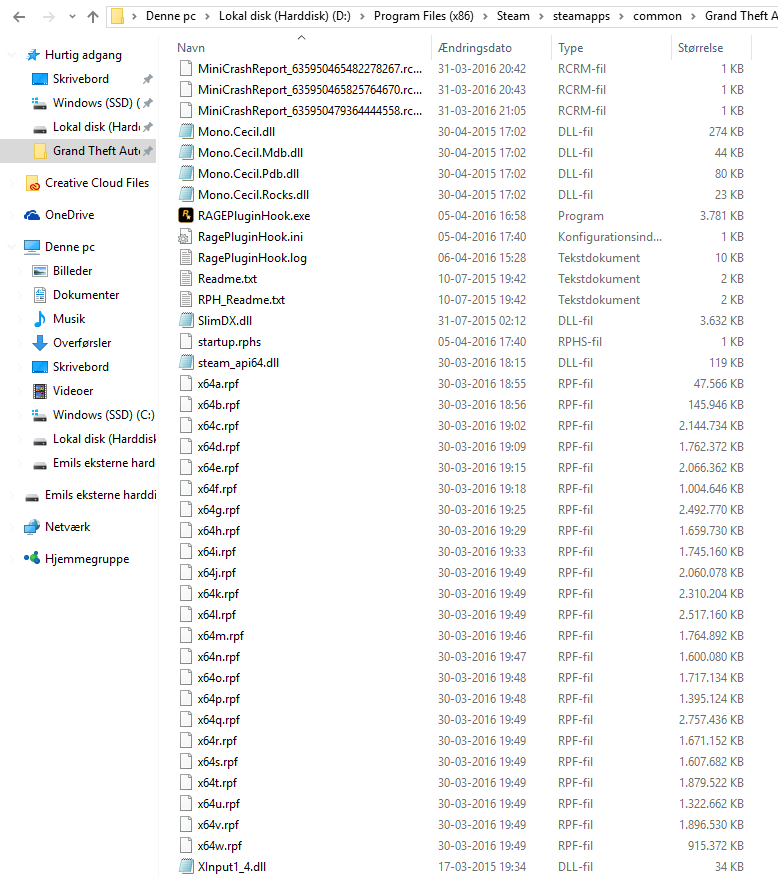Click the RagePluginHook.log file icon
This screenshot has height=879, width=778.
[186, 257]
